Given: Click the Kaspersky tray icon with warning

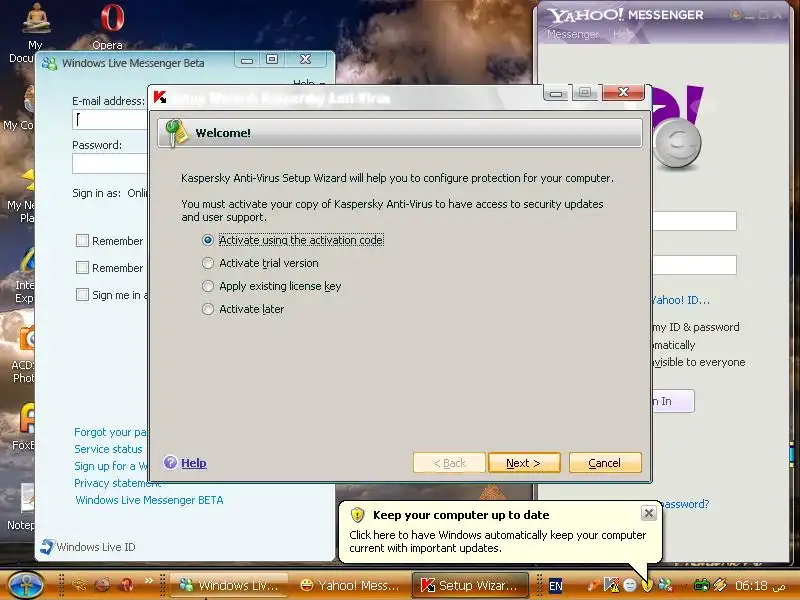Looking at the screenshot, I should tap(611, 585).
